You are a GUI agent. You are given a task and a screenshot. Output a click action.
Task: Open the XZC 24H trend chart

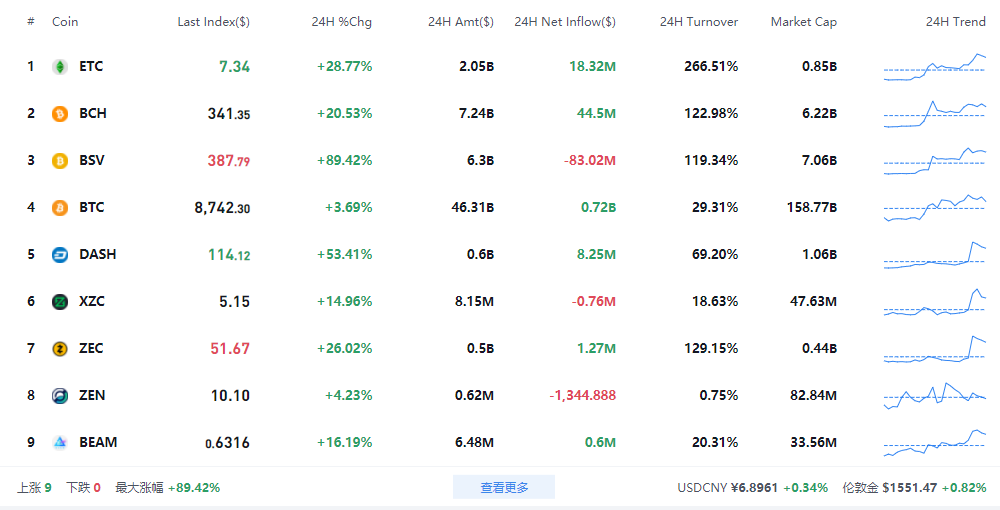point(934,302)
